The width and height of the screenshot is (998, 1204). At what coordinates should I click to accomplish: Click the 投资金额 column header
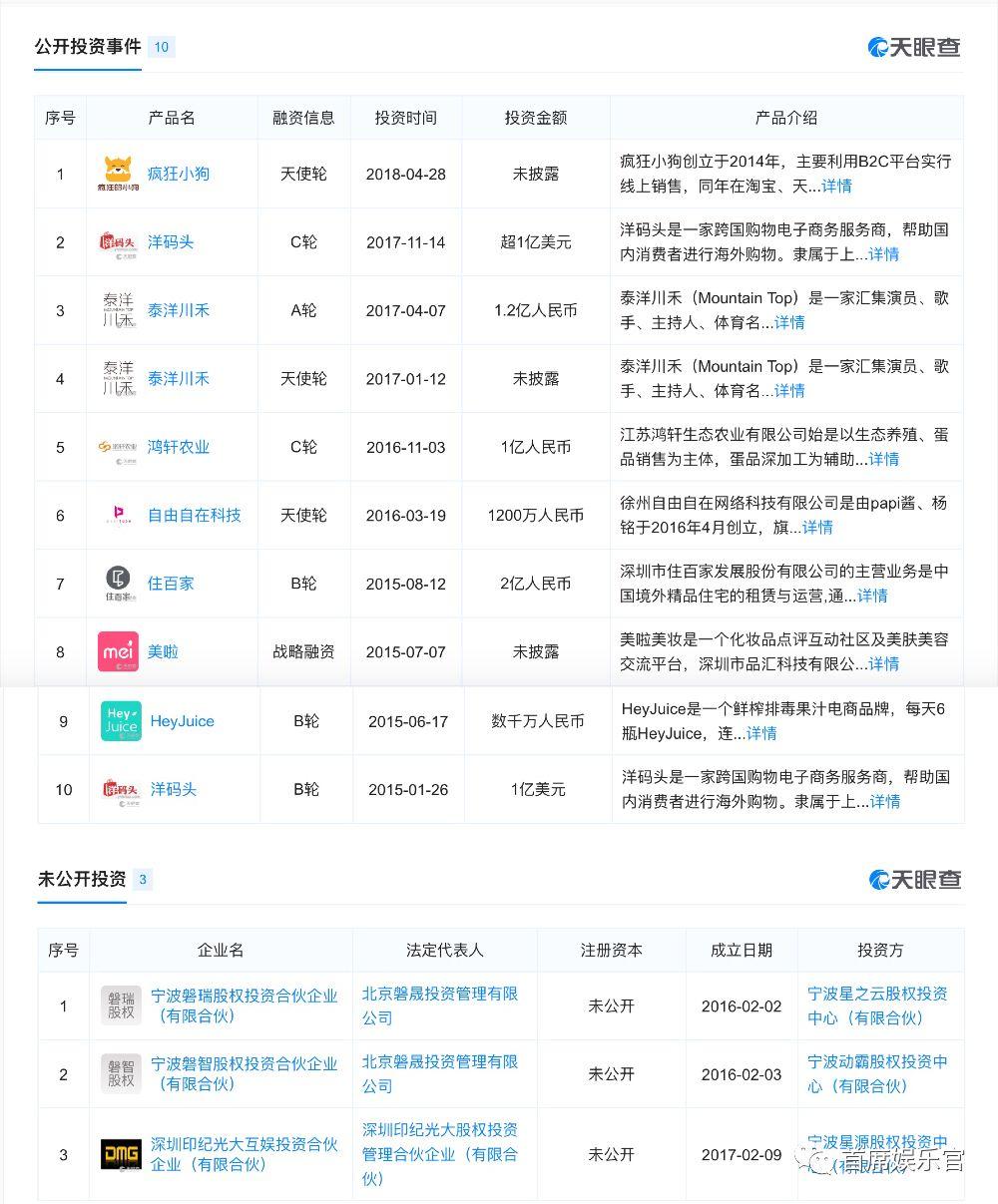pyautogui.click(x=536, y=118)
